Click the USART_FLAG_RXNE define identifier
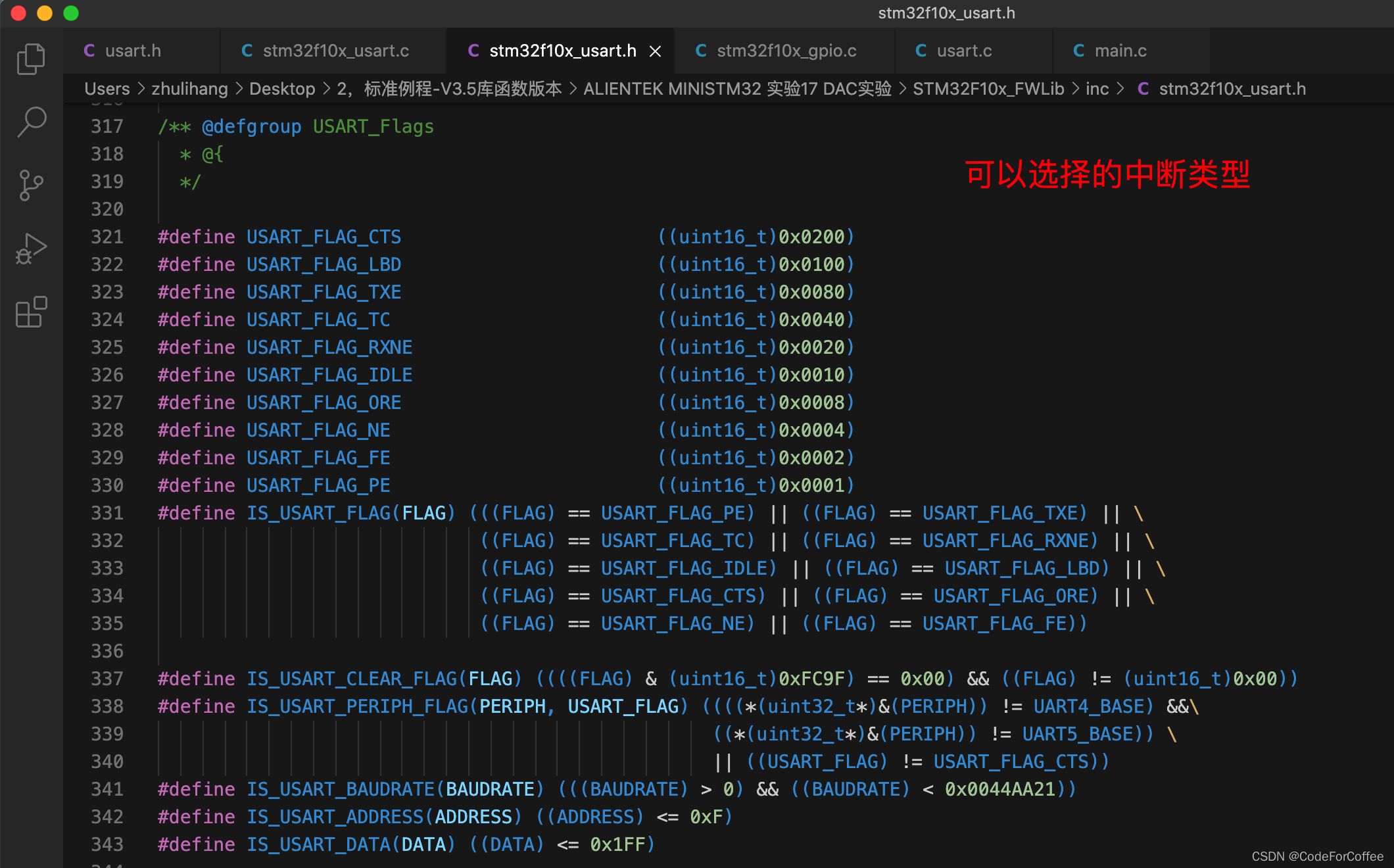This screenshot has height=868, width=1394. click(329, 347)
